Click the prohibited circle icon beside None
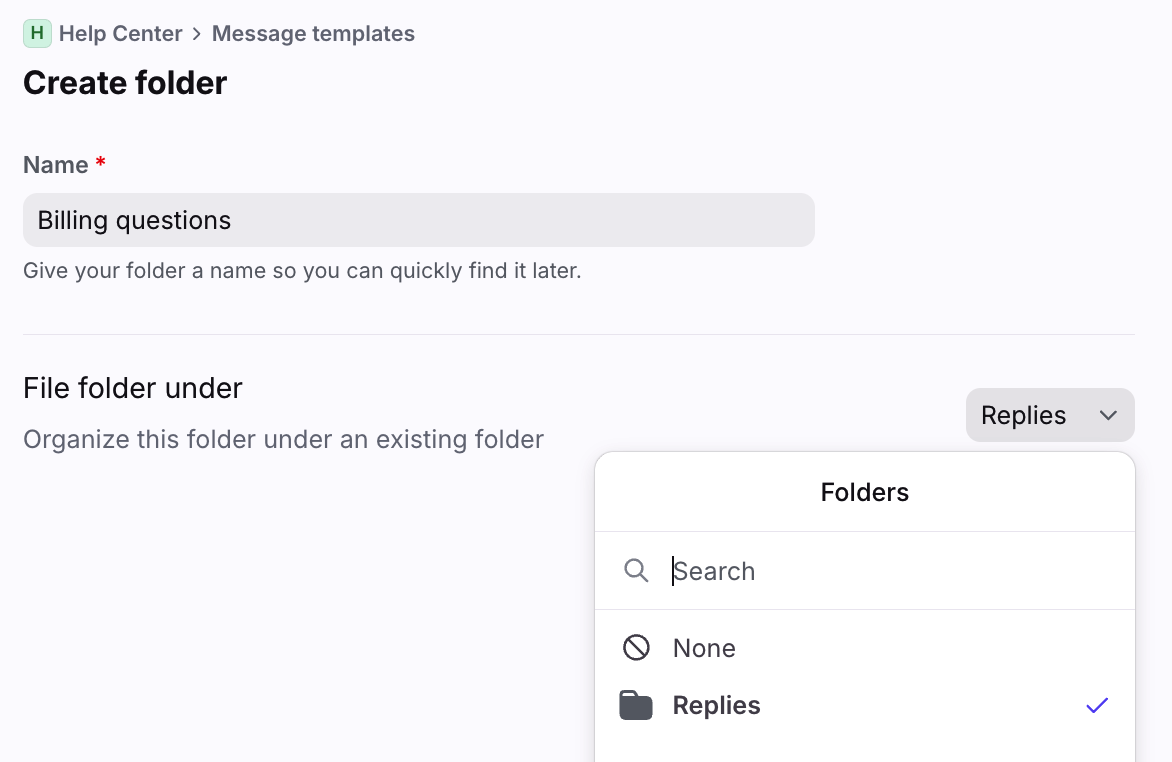This screenshot has width=1172, height=762. point(636,648)
